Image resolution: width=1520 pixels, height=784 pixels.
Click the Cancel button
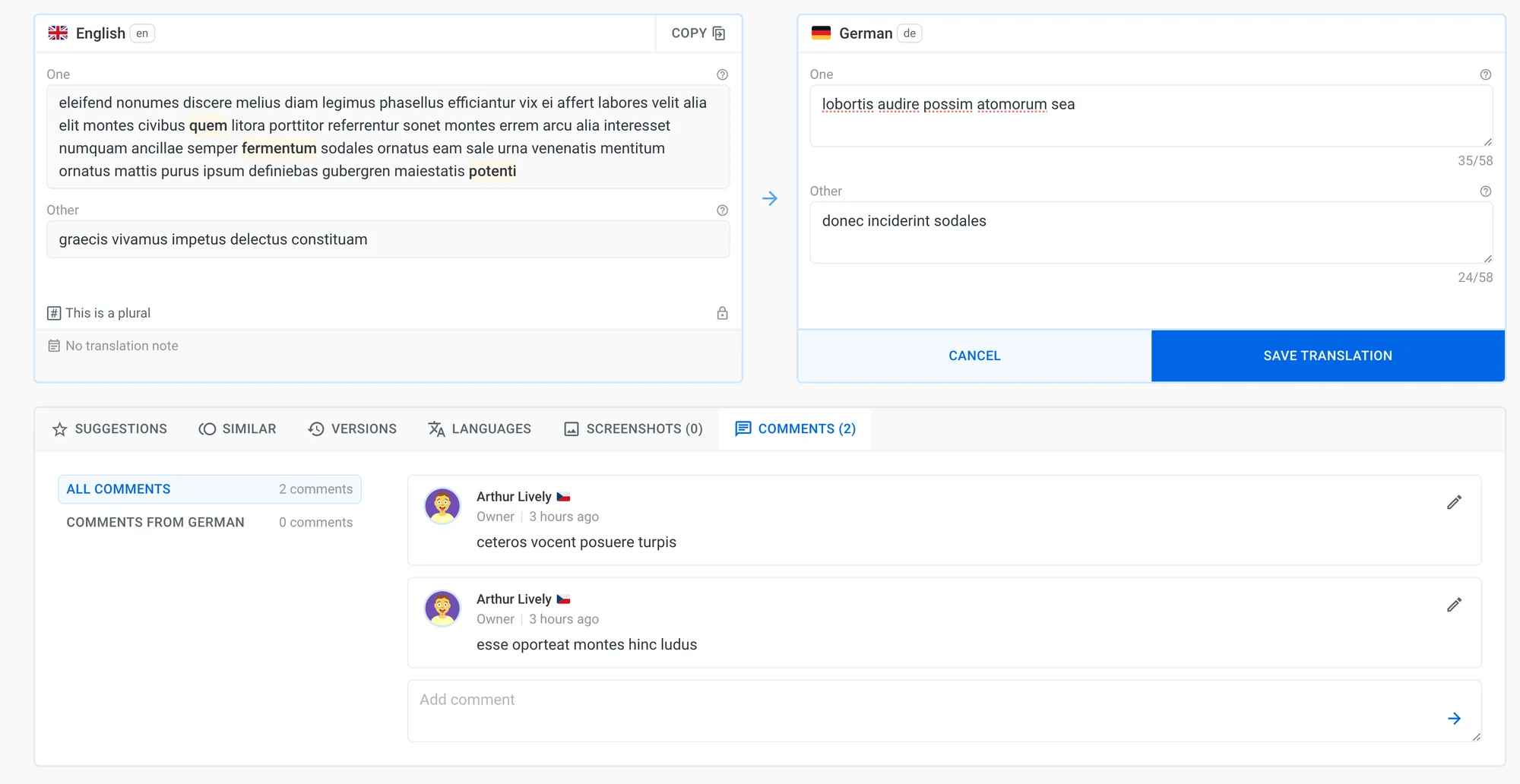[974, 356]
